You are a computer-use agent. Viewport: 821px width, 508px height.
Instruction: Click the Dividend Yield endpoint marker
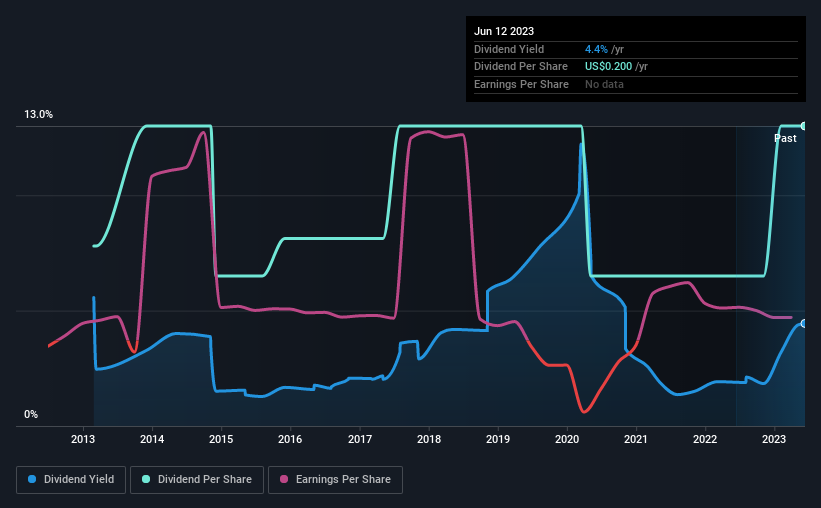click(804, 324)
